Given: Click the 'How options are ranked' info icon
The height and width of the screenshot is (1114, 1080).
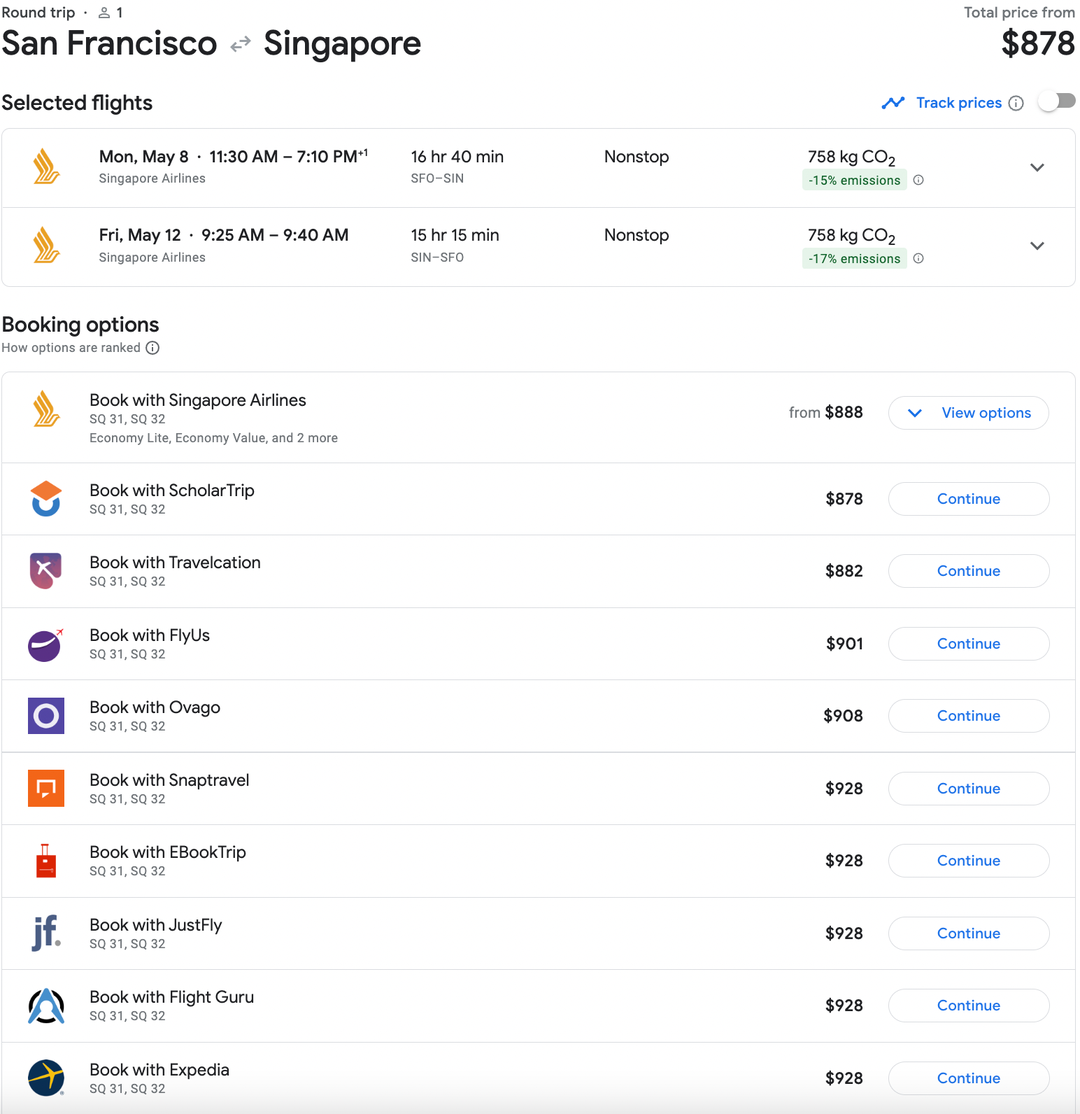Looking at the screenshot, I should 152,348.
